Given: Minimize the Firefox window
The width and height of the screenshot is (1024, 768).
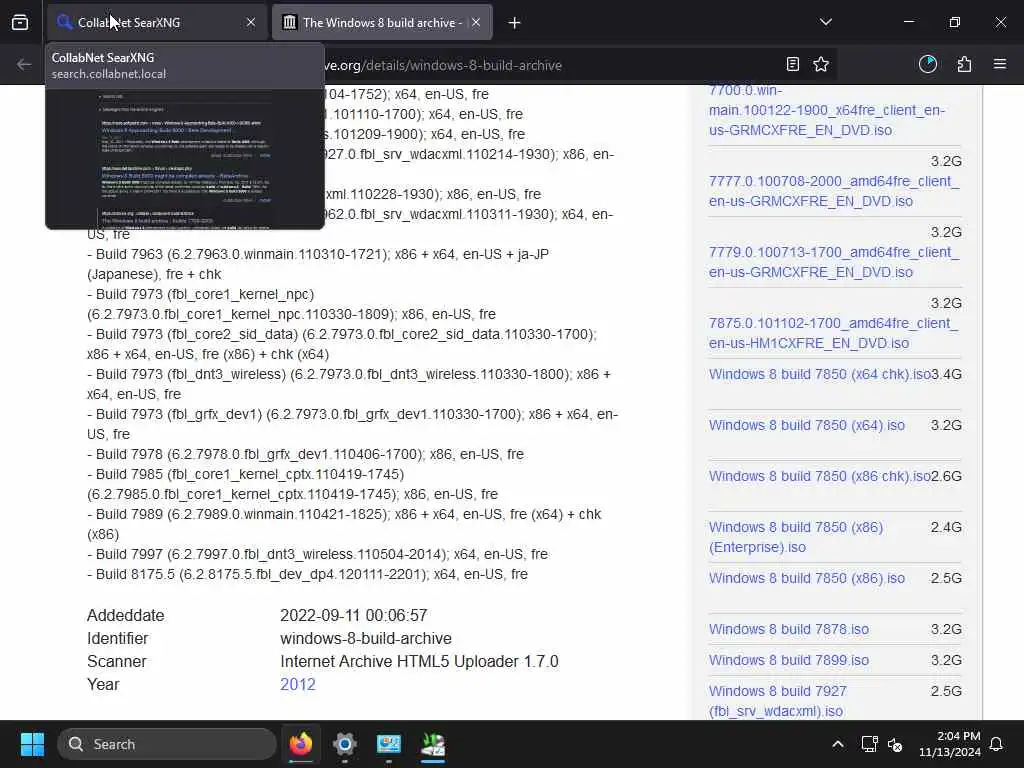Looking at the screenshot, I should [x=908, y=22].
